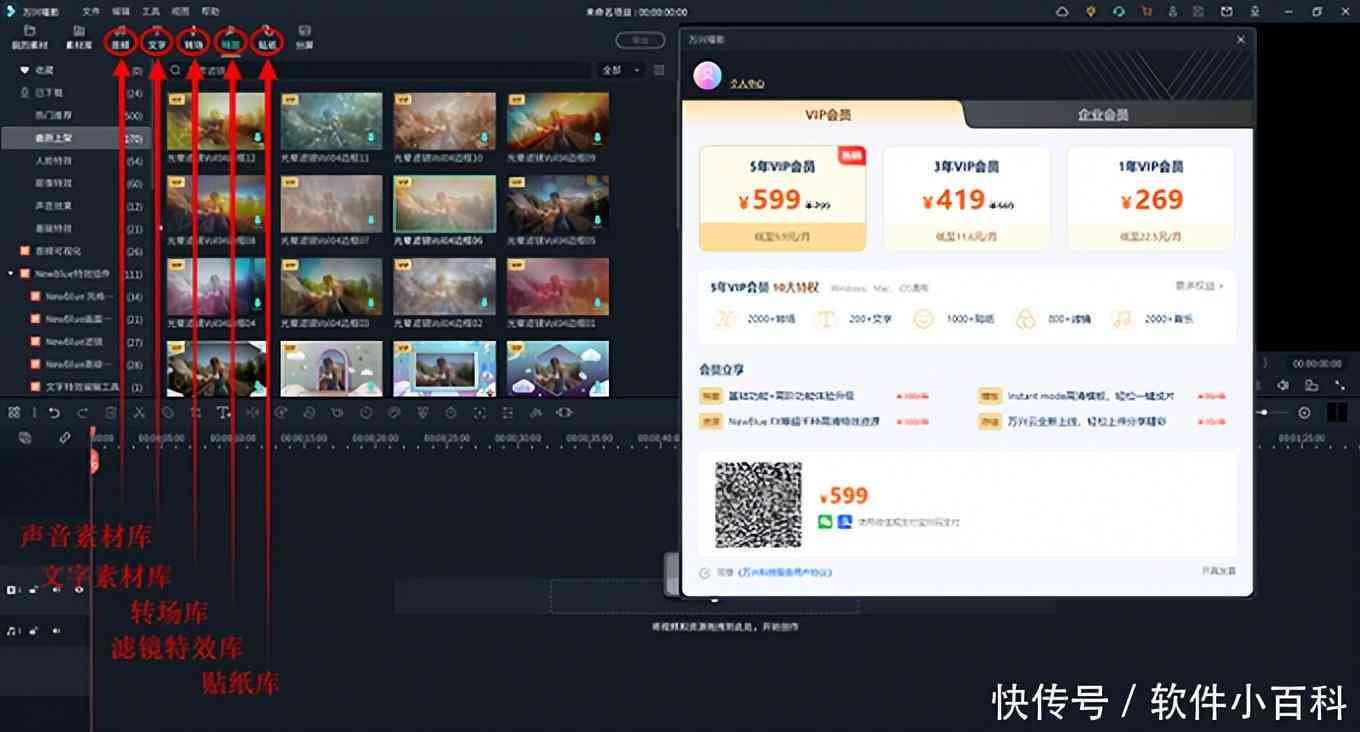Select the 3年VIP会员 ¥419 plan
Image resolution: width=1360 pixels, height=732 pixels.
(966, 198)
